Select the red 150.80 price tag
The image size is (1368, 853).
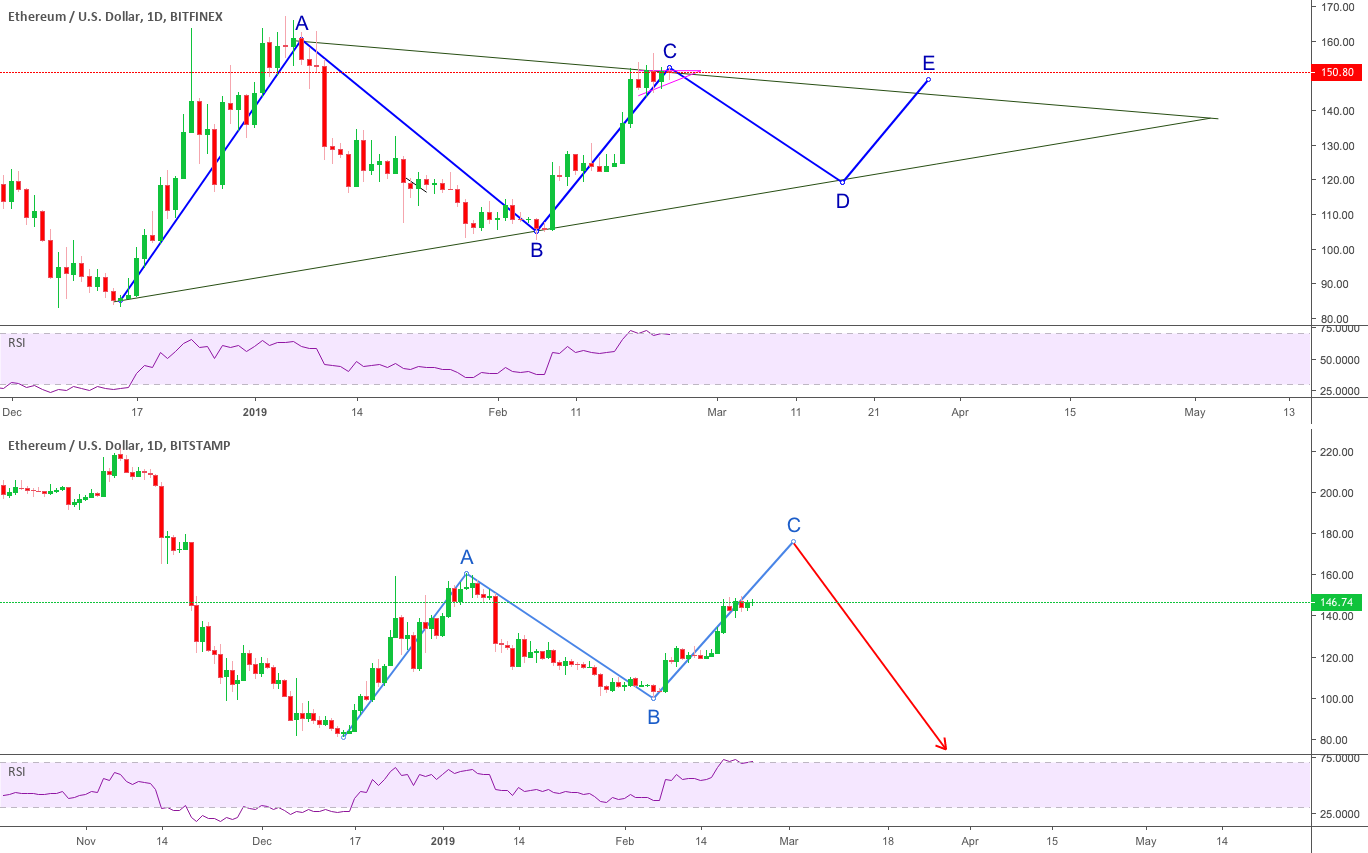click(1339, 72)
